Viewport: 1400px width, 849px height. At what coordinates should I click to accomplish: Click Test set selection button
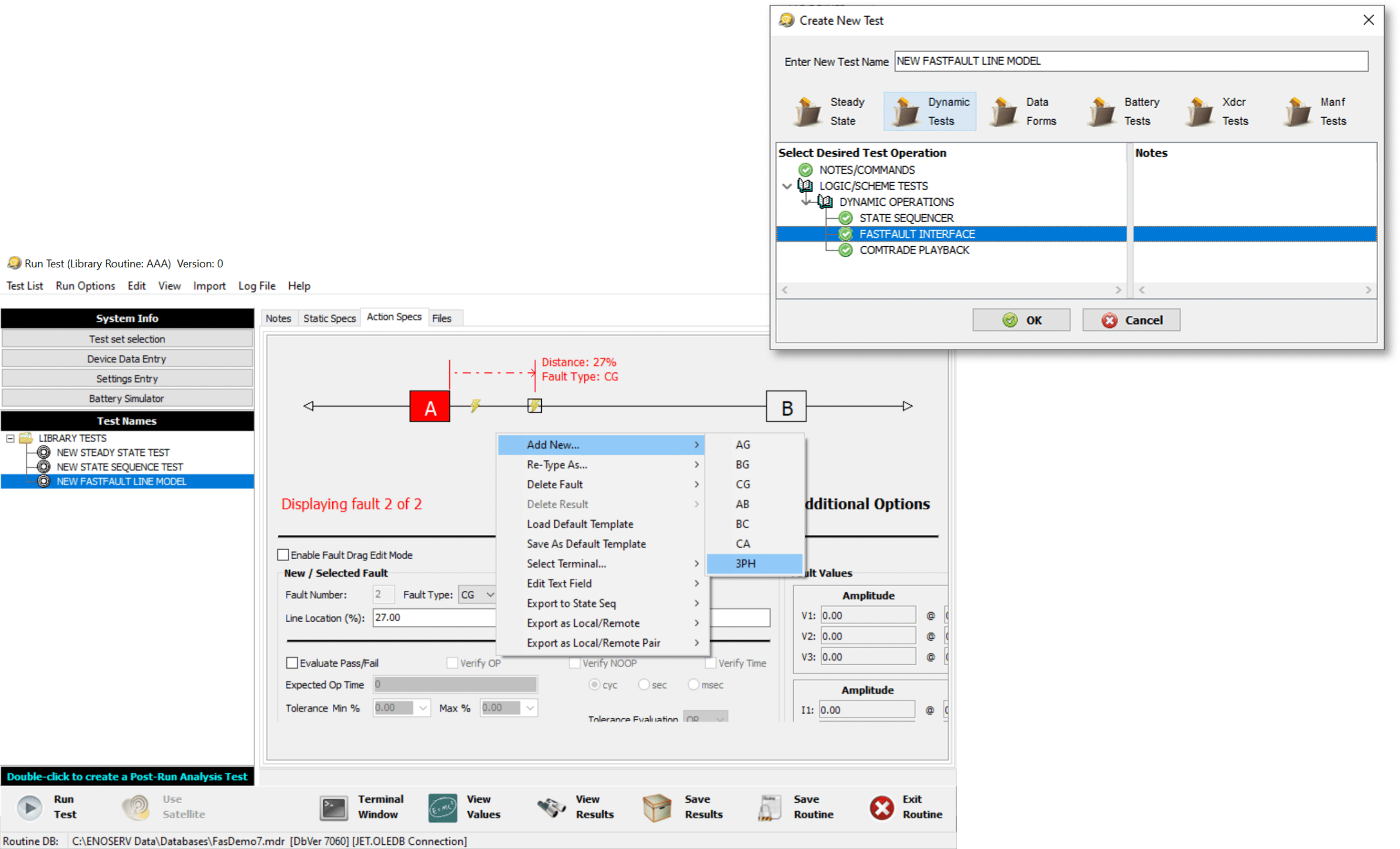(x=127, y=339)
